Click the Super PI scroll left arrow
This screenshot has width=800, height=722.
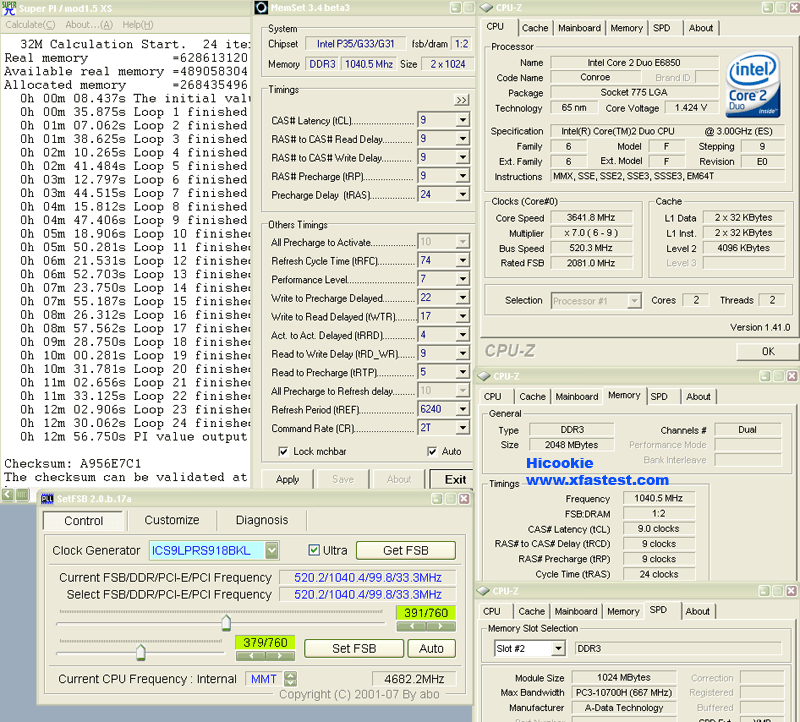tap(8, 494)
